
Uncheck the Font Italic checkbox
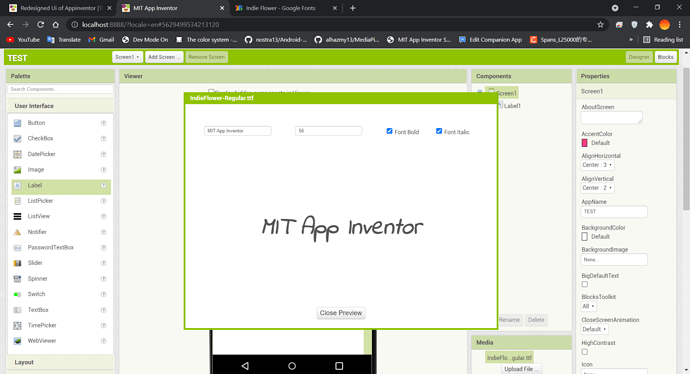(x=439, y=131)
